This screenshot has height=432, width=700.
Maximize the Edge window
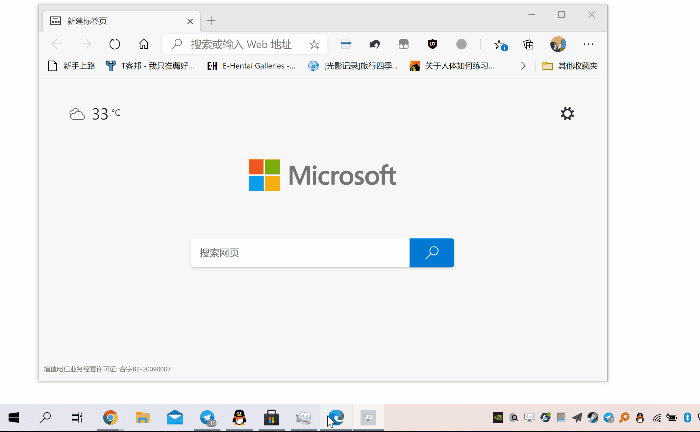562,15
